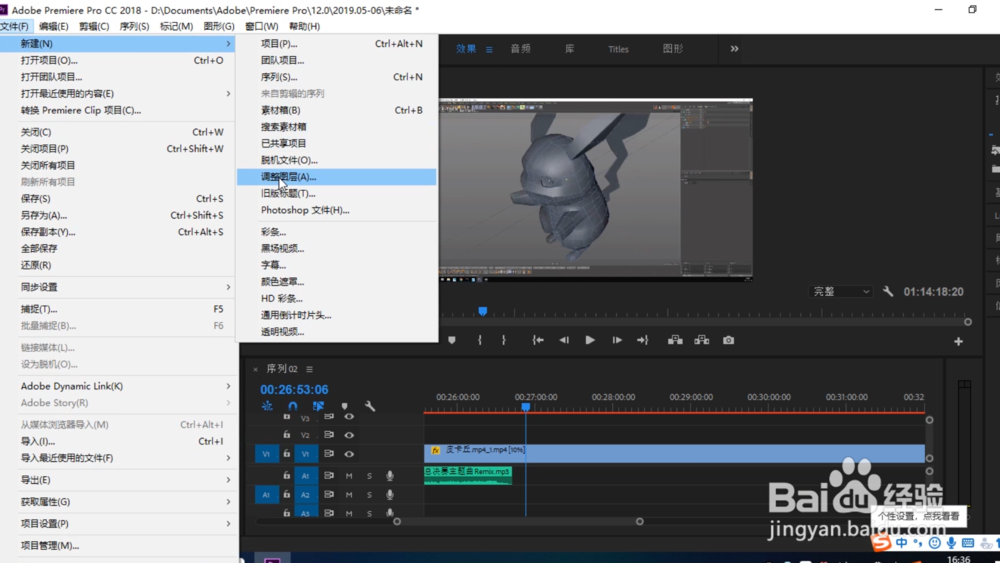Toggle lock on the V1 track
The height and width of the screenshot is (563, 1000).
(287, 454)
